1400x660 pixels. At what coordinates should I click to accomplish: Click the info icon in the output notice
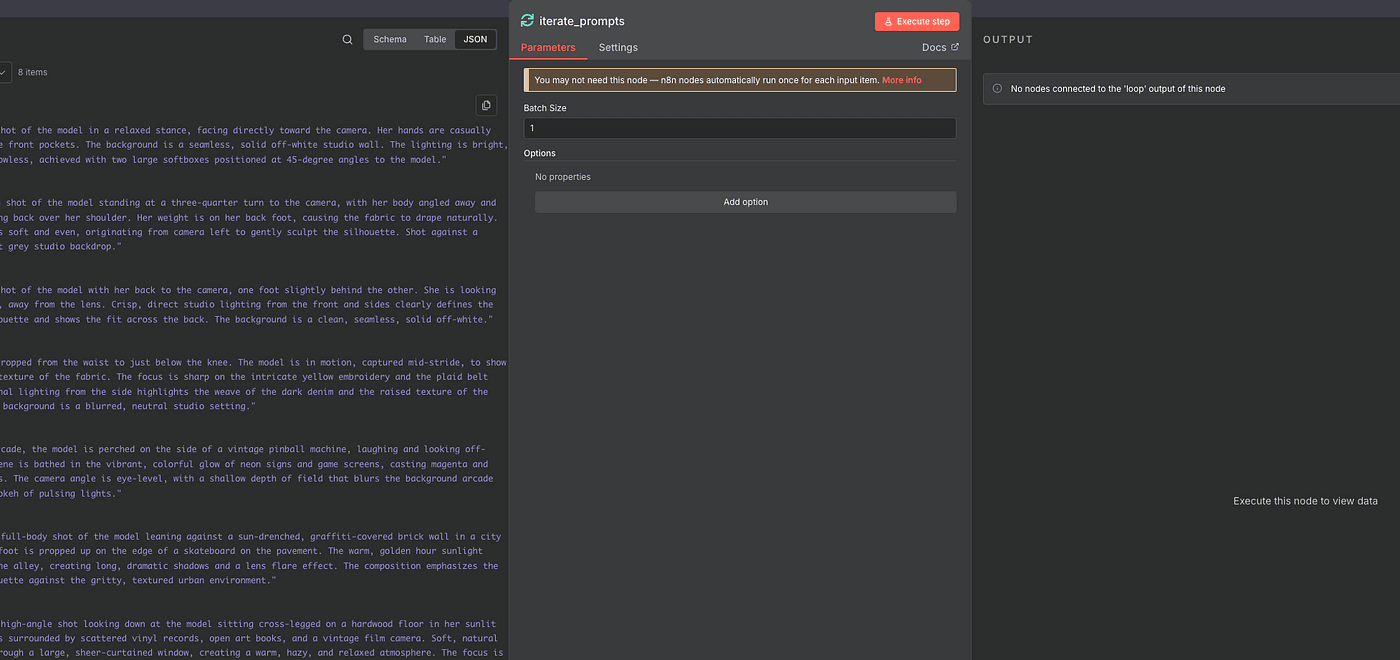(x=997, y=89)
